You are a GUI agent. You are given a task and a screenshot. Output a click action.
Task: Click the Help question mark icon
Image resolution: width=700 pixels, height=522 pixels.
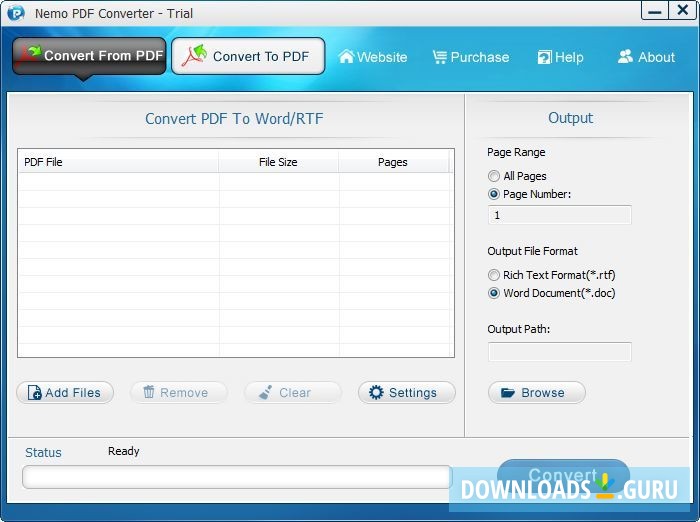(544, 57)
